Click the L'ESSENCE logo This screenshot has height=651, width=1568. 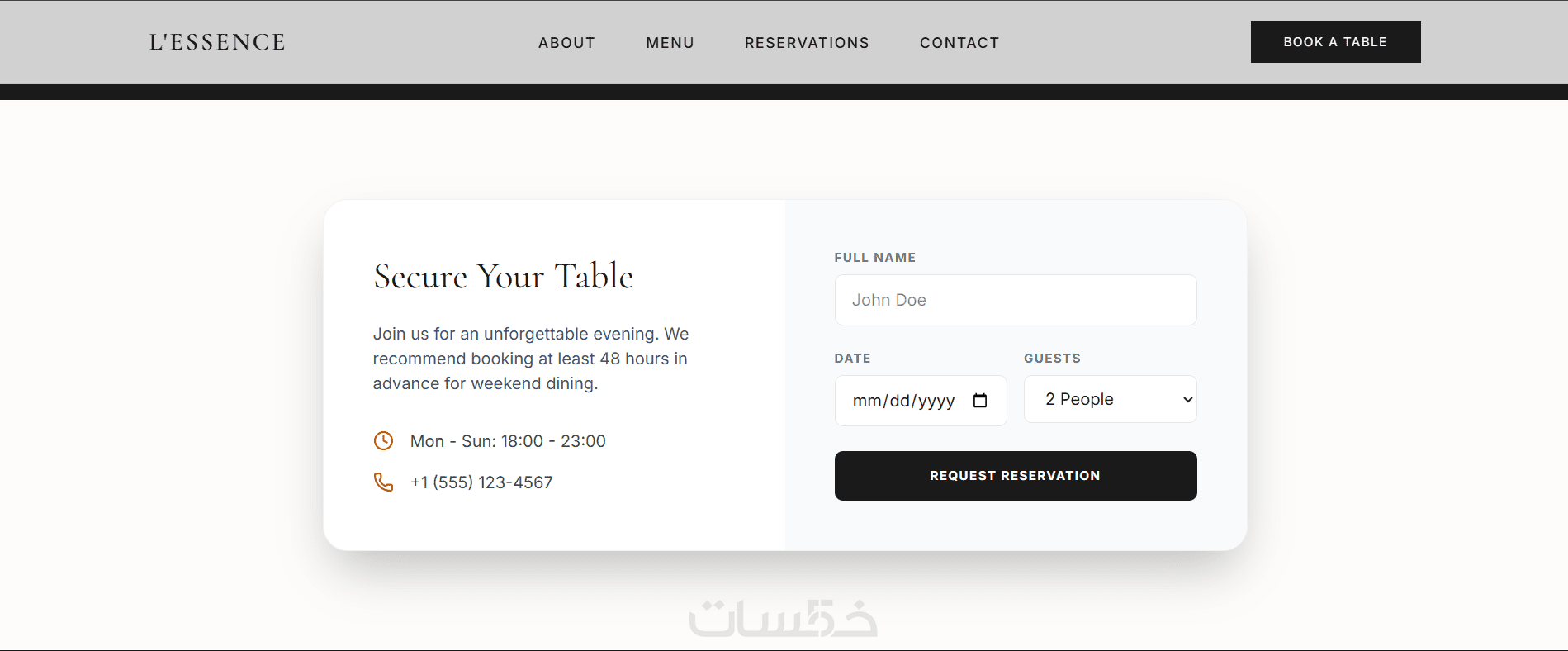(217, 42)
